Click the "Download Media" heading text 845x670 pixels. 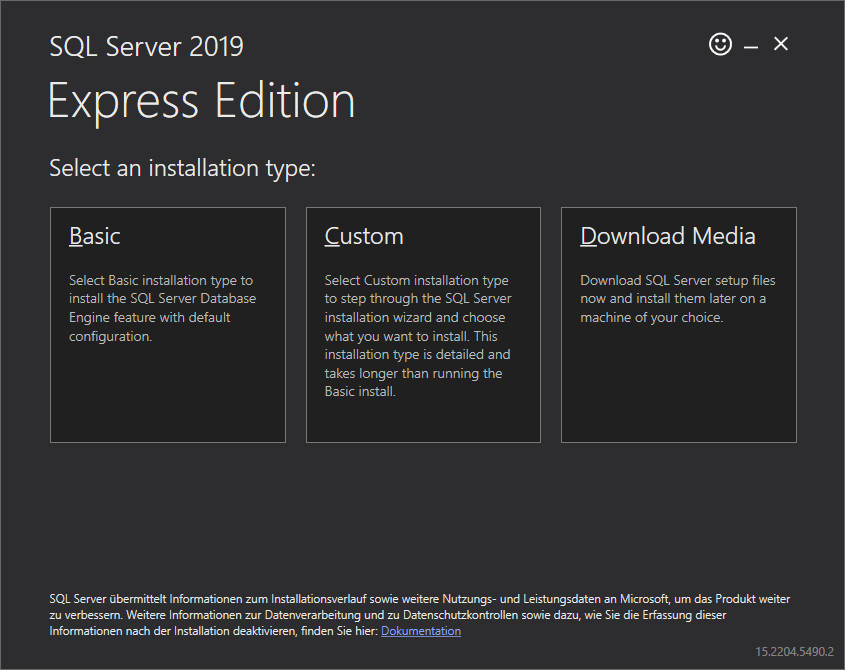pyautogui.click(x=667, y=236)
